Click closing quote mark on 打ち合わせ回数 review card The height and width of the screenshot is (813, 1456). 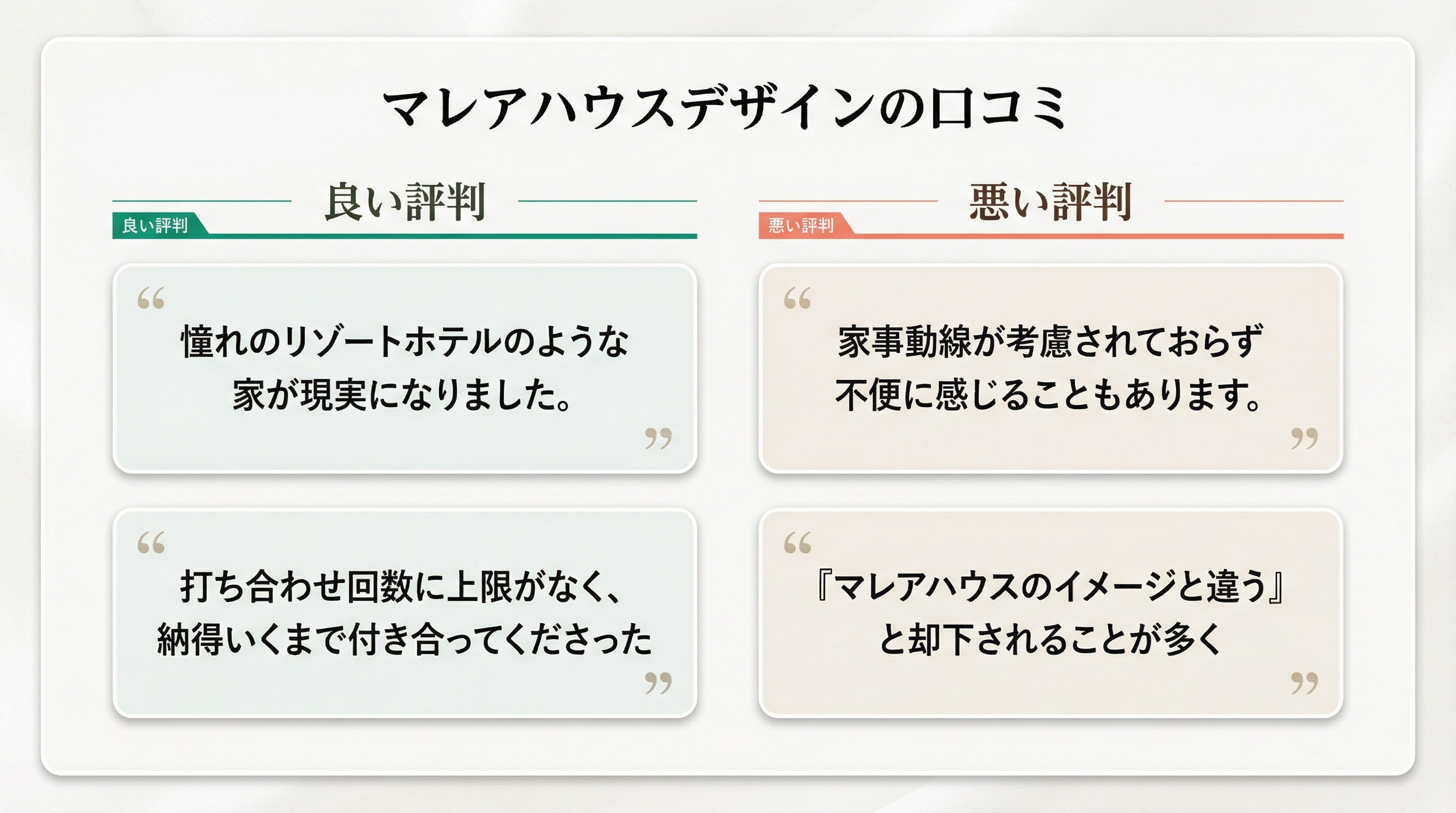659,683
